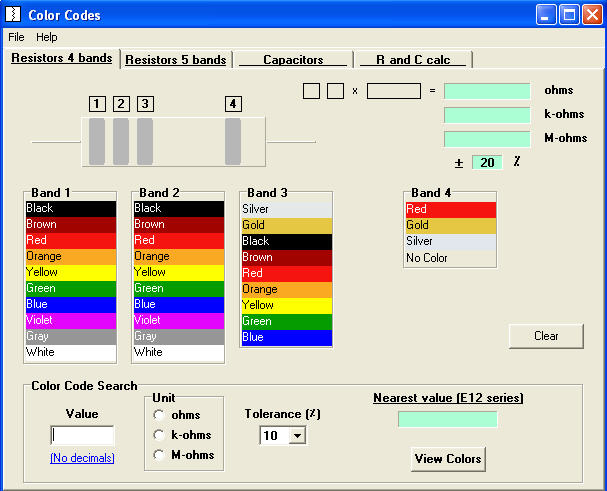
Task: Select band number 4 on resistor diagram
Action: pyautogui.click(x=233, y=141)
